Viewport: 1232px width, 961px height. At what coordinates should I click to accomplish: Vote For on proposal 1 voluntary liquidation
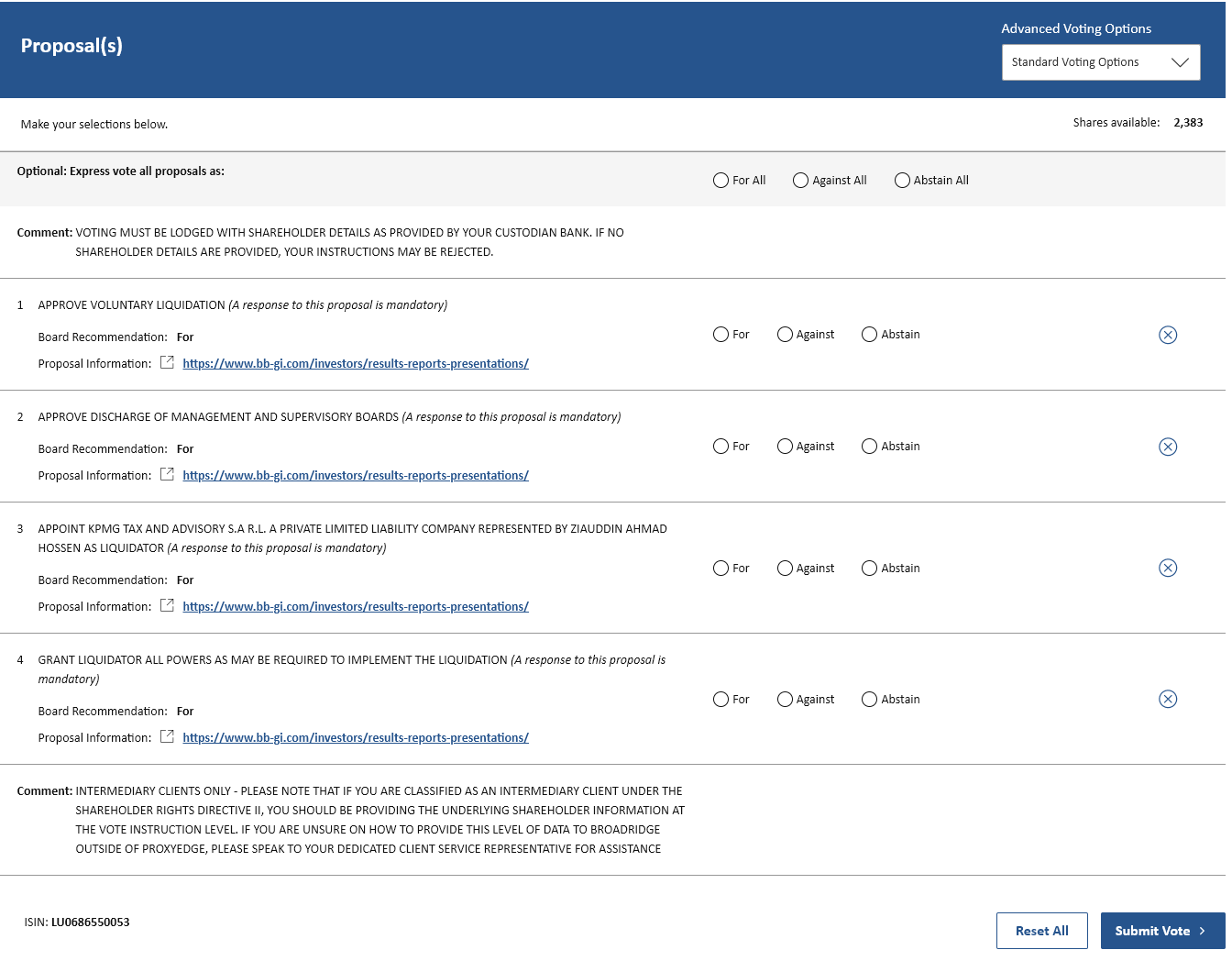tap(720, 335)
